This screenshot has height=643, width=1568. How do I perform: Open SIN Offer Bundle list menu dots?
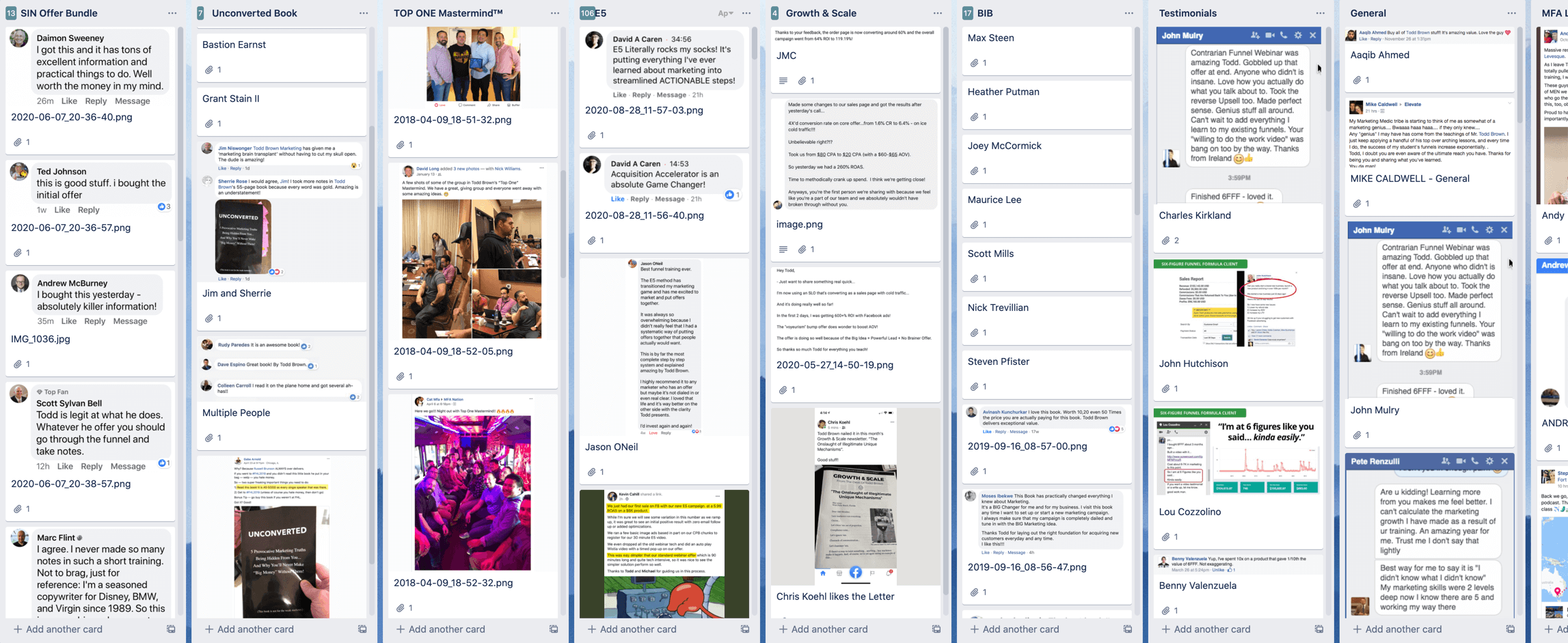[x=172, y=13]
